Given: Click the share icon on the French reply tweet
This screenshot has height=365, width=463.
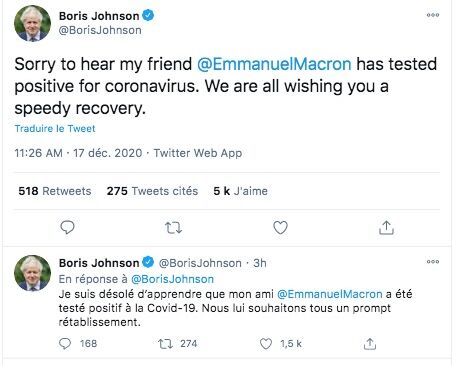Looking at the screenshot, I should tap(370, 344).
